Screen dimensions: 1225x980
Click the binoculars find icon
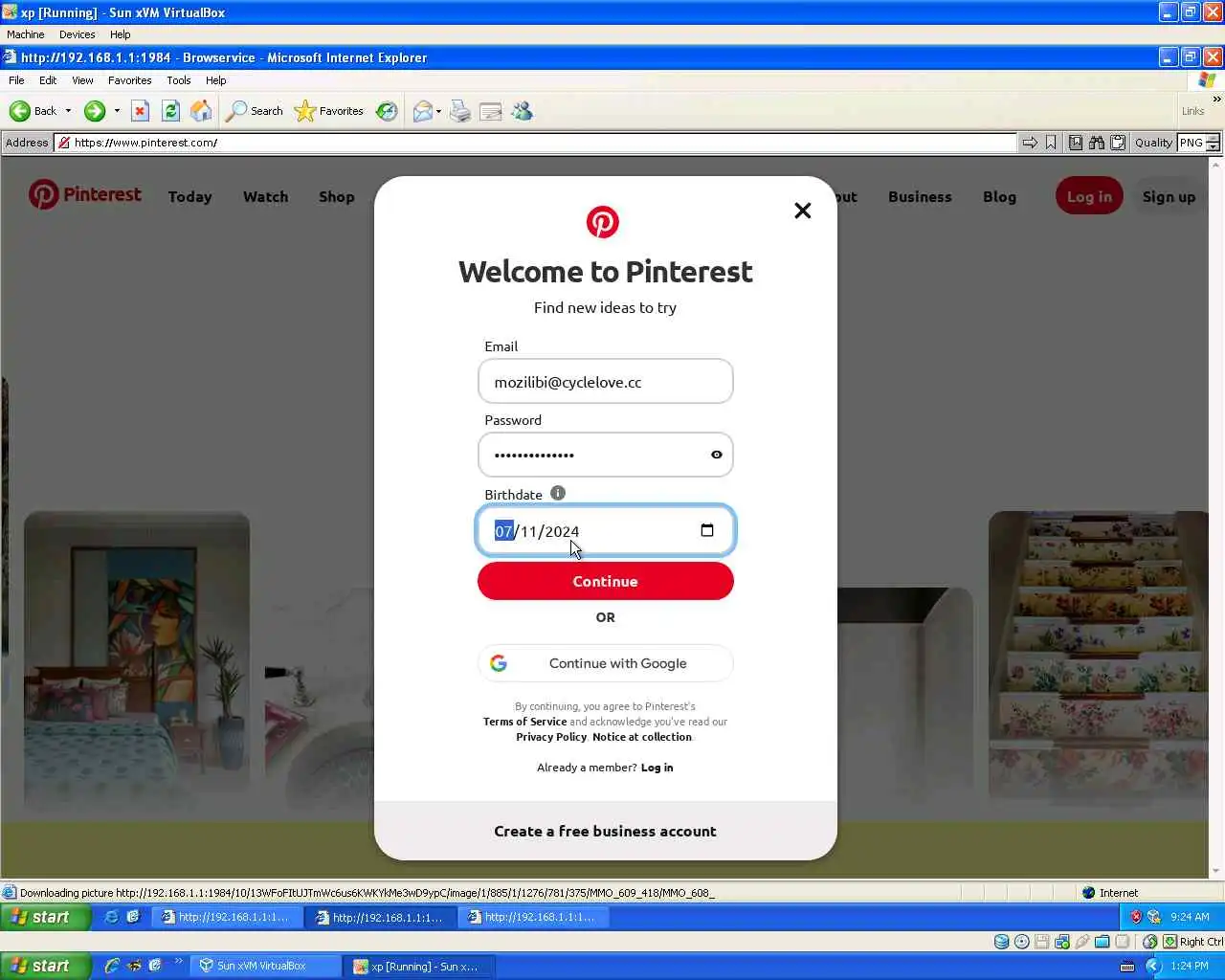(1097, 143)
